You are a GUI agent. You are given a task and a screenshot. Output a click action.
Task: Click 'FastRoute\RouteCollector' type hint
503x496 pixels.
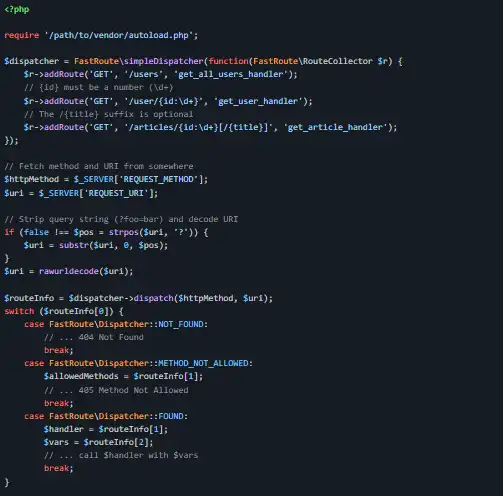[313, 61]
